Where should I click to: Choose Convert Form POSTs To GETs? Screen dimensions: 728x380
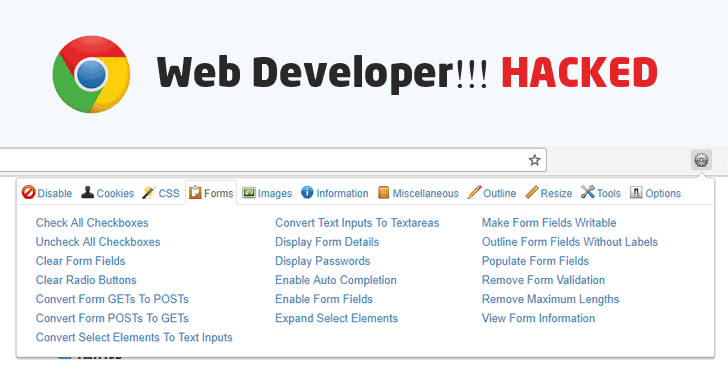[x=112, y=318]
